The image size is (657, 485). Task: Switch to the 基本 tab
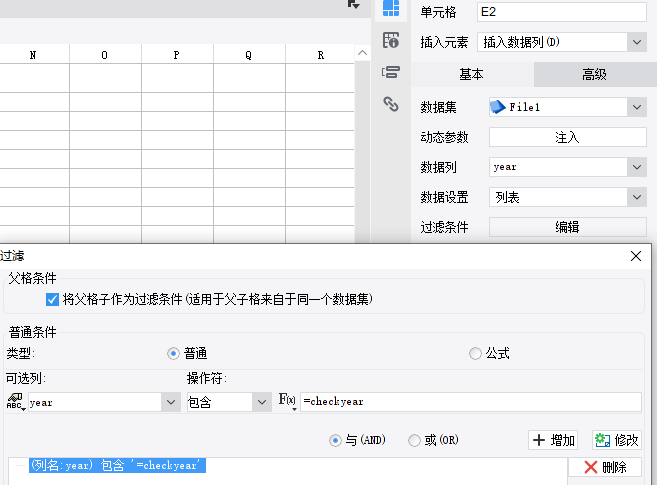(472, 75)
